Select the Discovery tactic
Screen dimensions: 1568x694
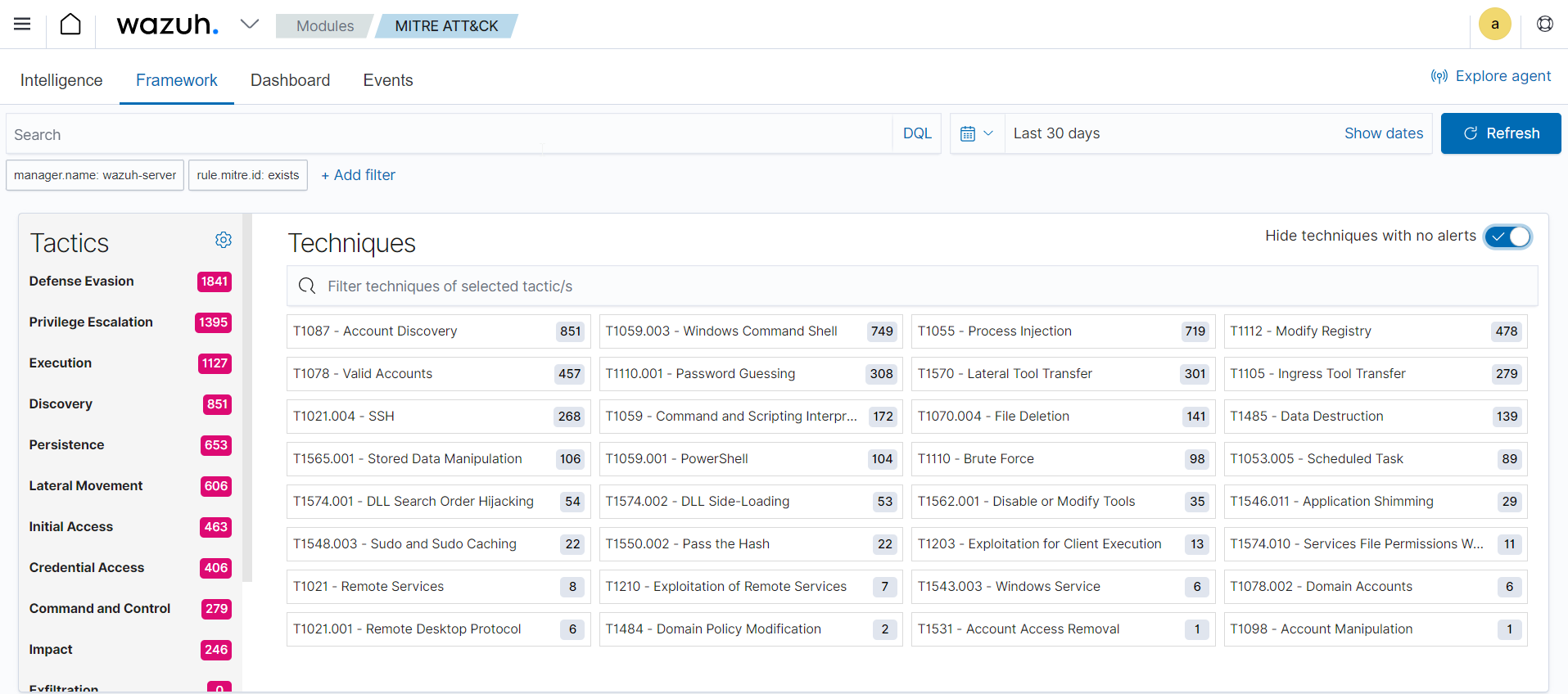130,404
